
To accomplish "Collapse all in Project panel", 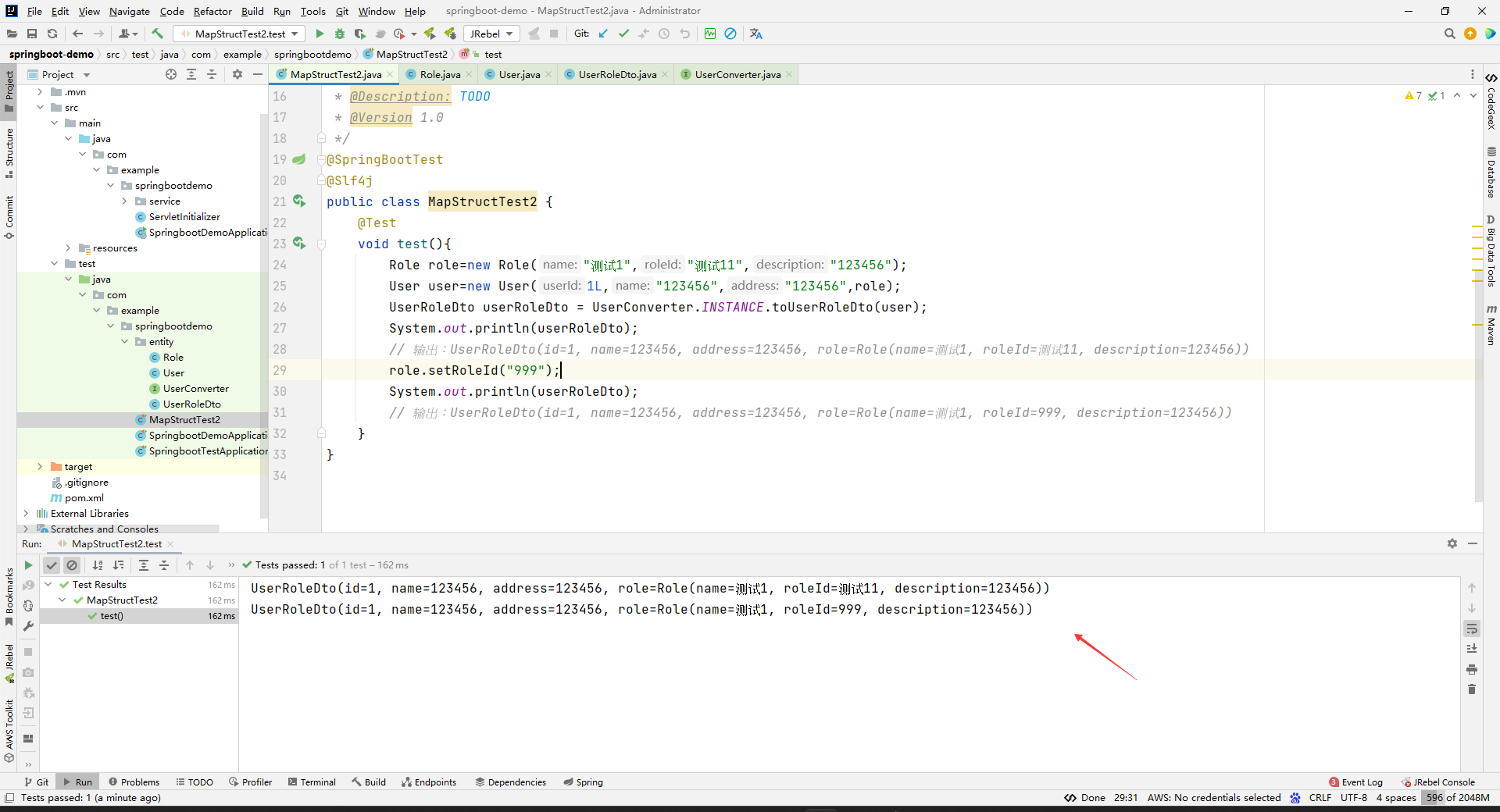I will click(x=212, y=74).
